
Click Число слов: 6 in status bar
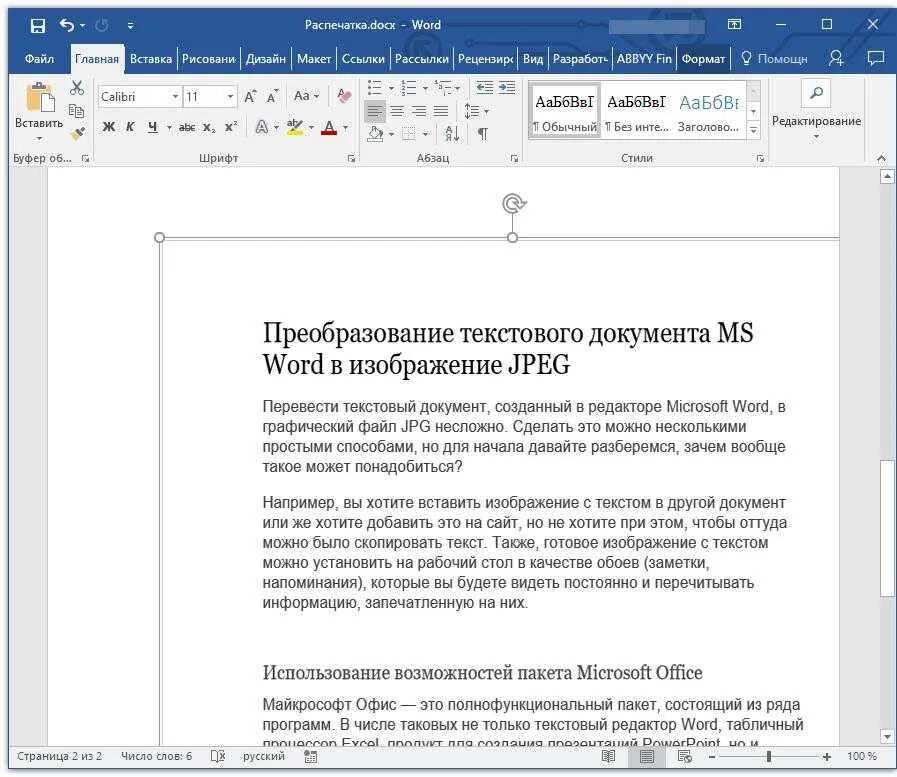[156, 756]
